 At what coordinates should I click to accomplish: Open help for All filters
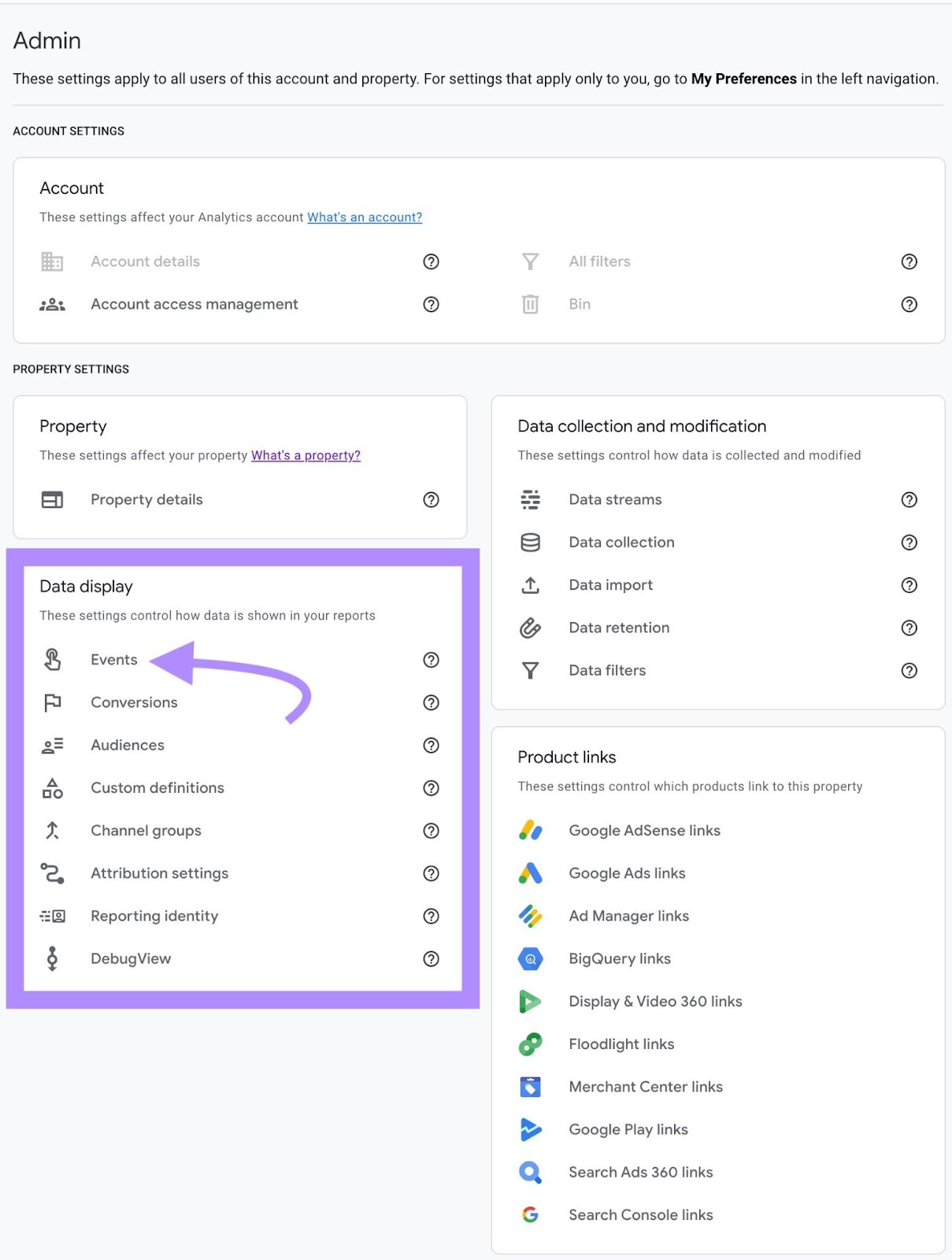(x=909, y=261)
